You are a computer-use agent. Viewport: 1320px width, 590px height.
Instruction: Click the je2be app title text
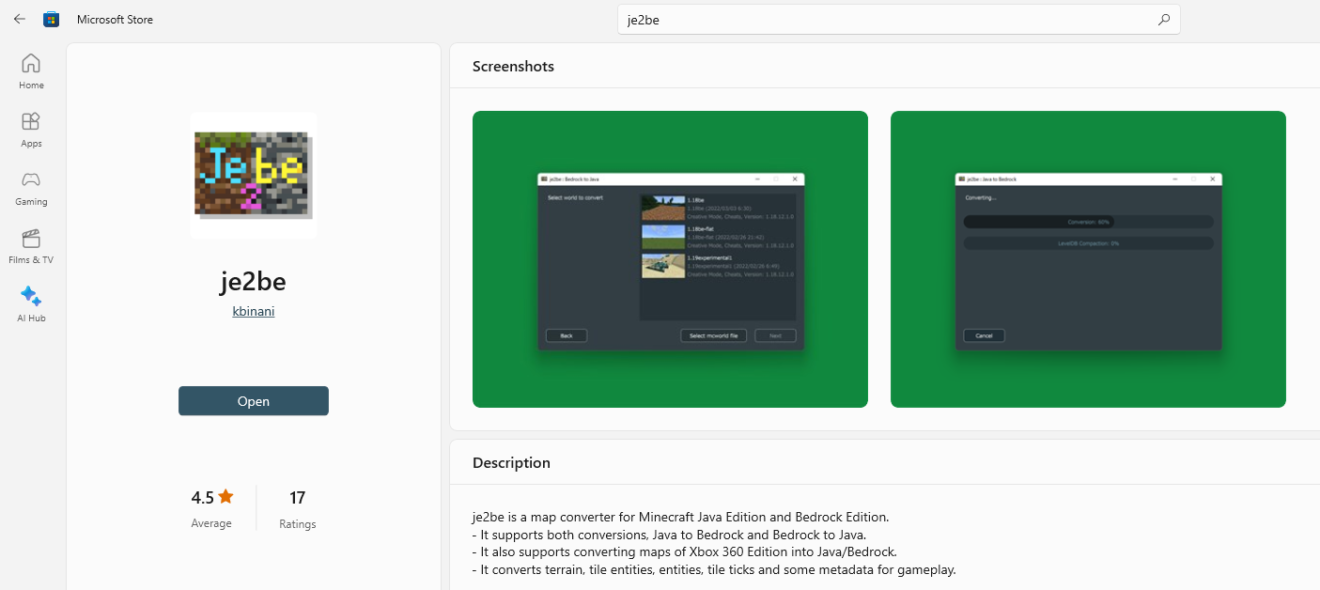(x=253, y=281)
